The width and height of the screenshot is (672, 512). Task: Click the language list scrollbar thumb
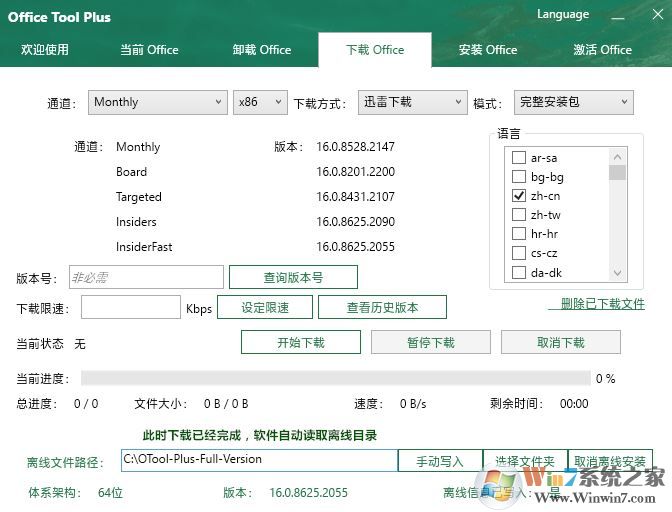tap(618, 173)
